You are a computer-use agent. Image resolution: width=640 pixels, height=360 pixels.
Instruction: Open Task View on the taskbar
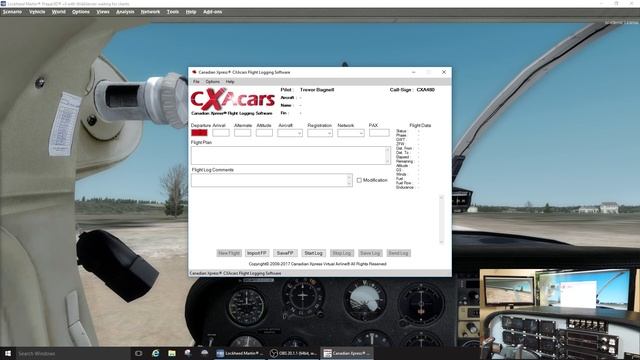click(138, 353)
